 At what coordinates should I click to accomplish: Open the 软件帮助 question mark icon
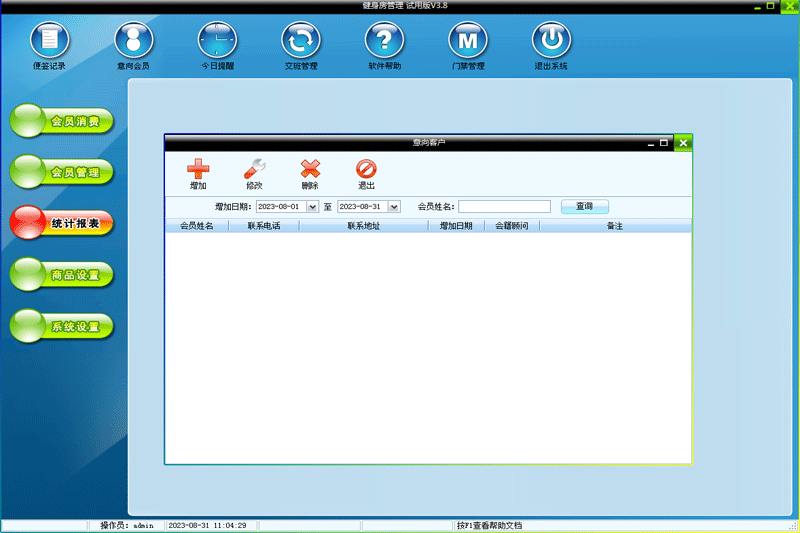click(385, 40)
